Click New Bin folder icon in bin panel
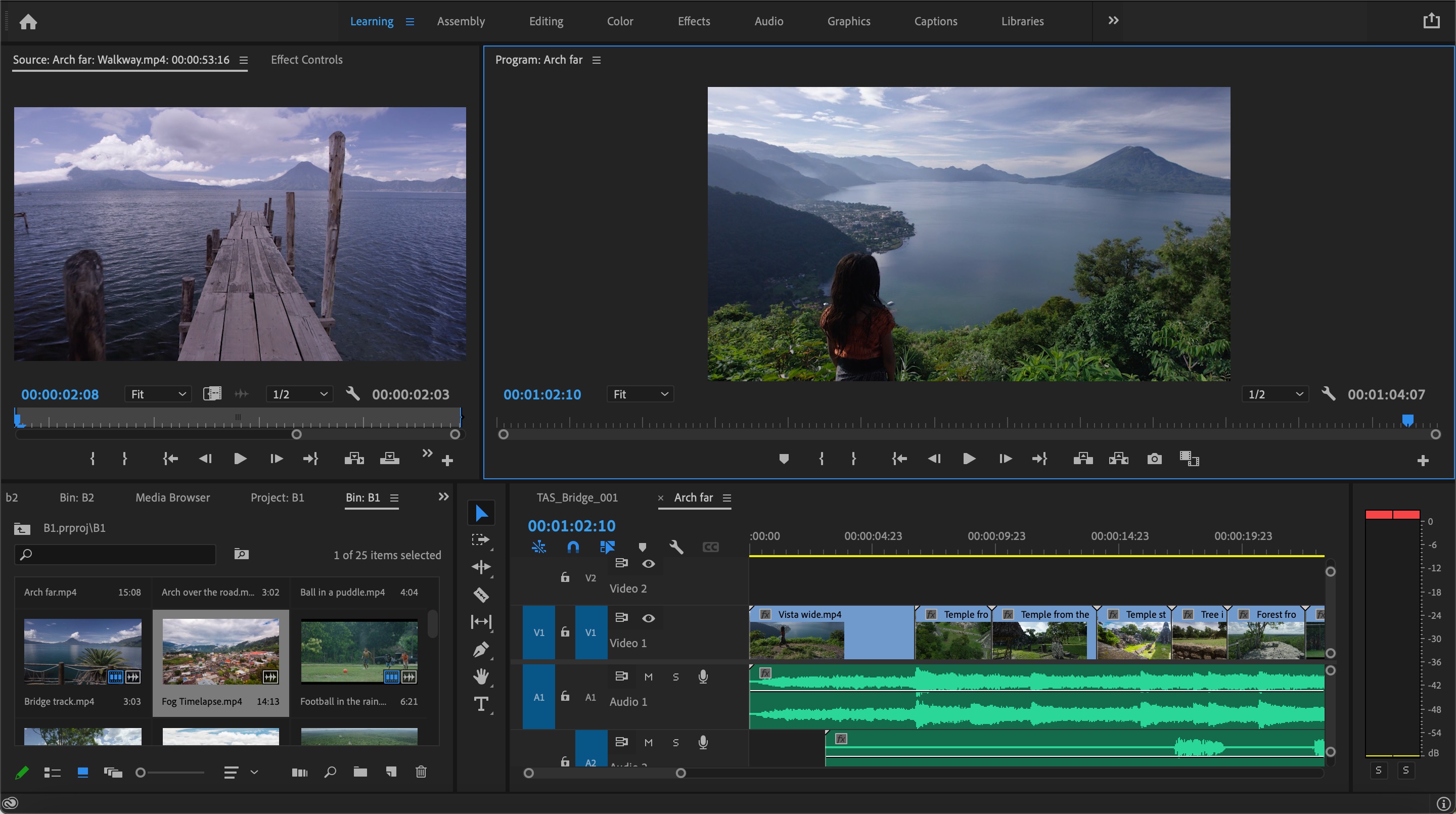Image resolution: width=1456 pixels, height=814 pixels. (360, 772)
